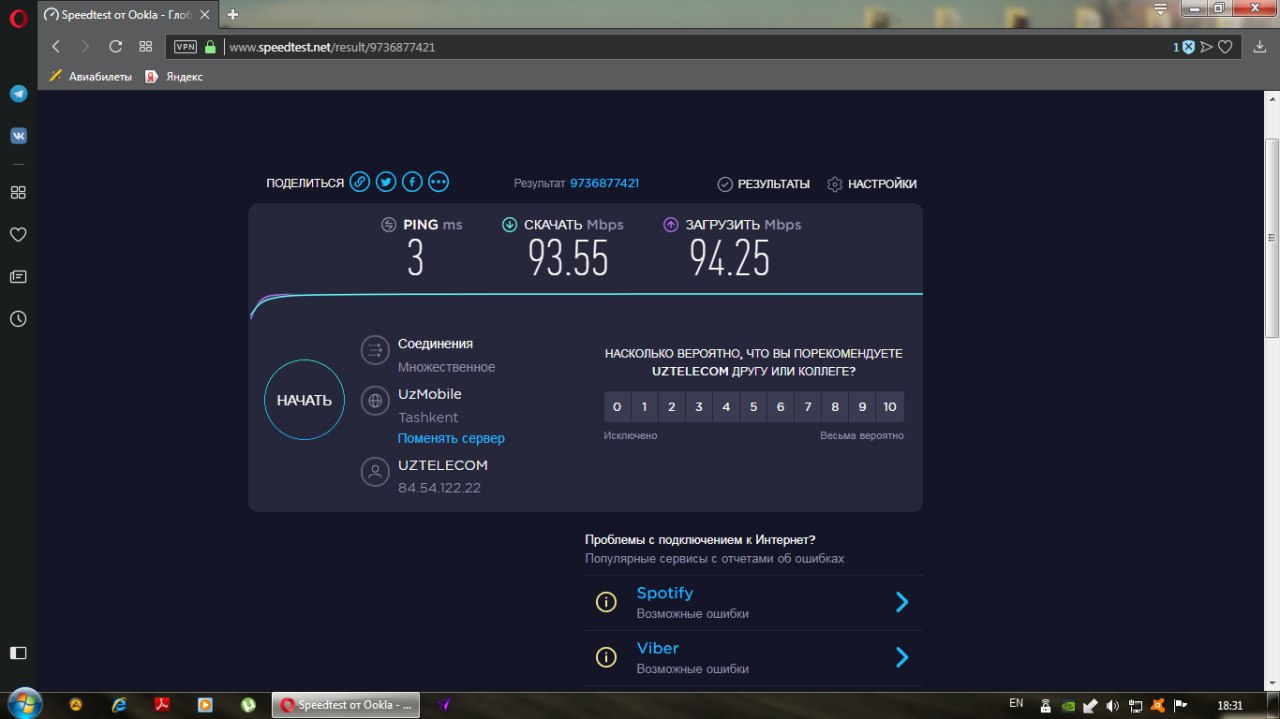Rate recommendation score 3

click(x=699, y=407)
